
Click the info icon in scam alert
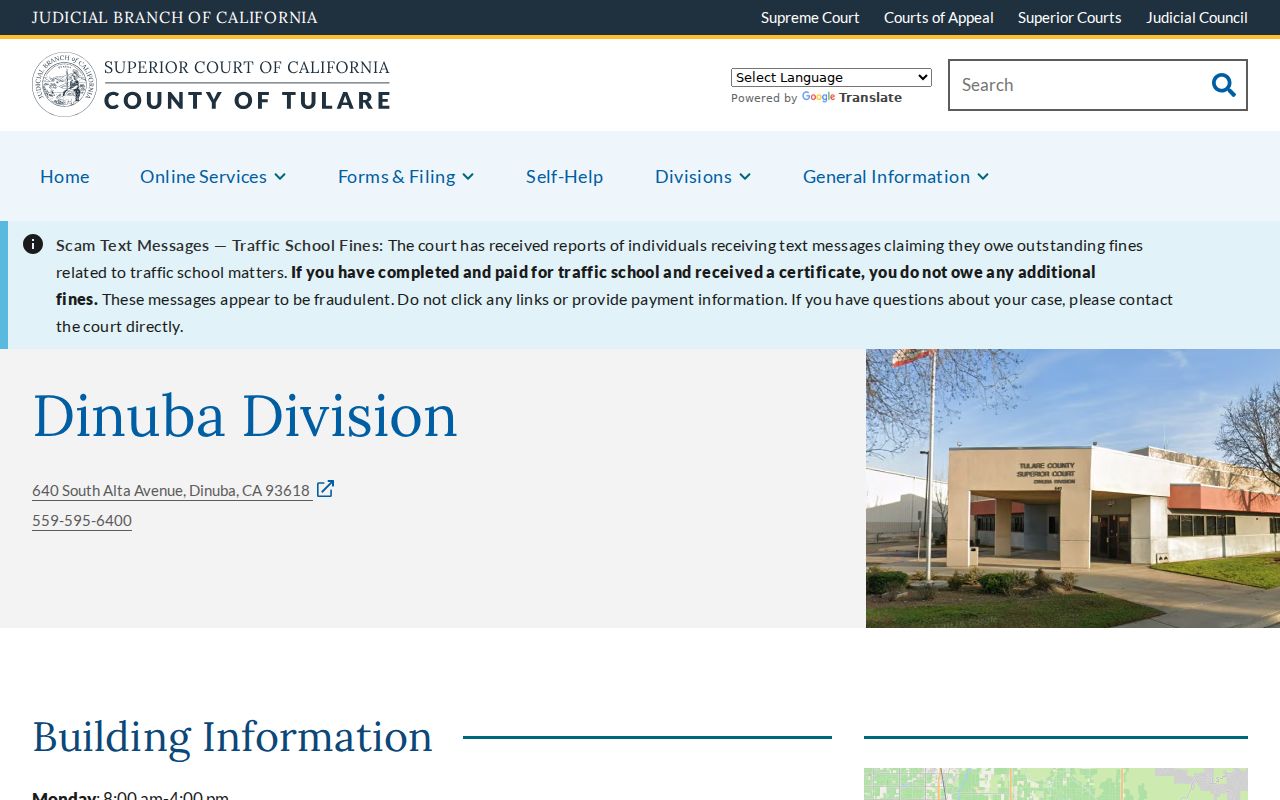33,244
